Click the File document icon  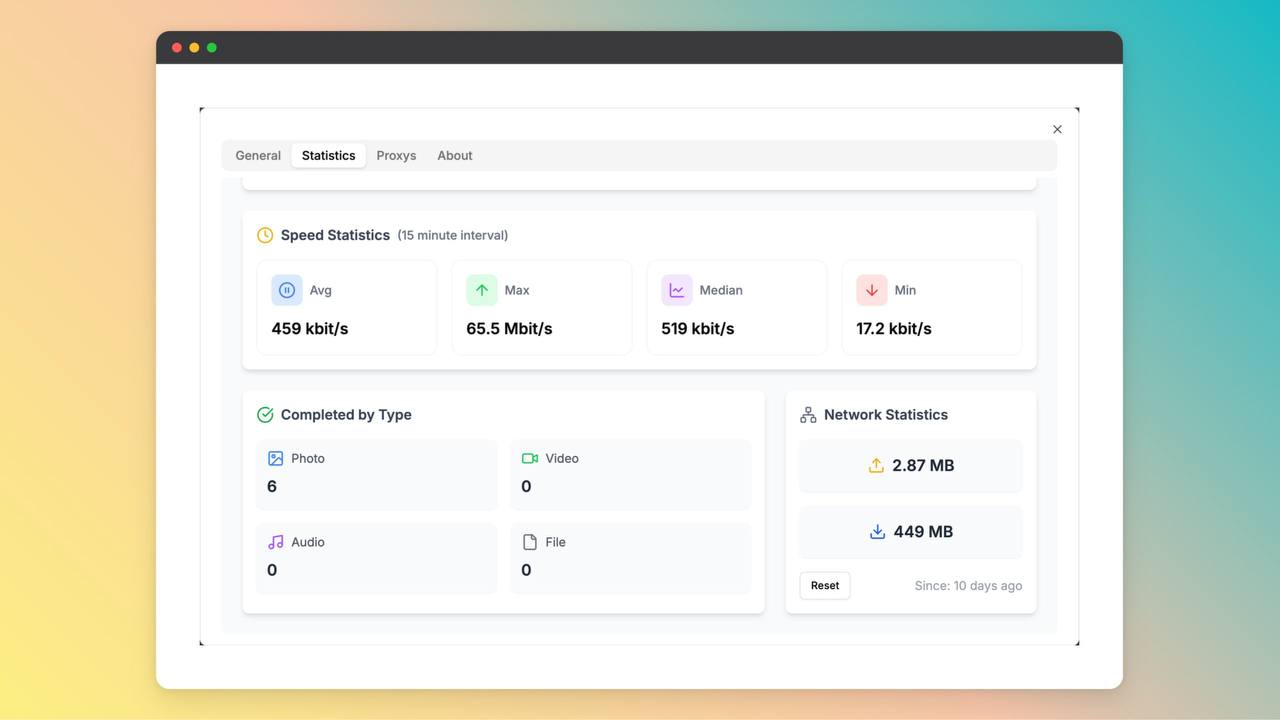point(530,542)
